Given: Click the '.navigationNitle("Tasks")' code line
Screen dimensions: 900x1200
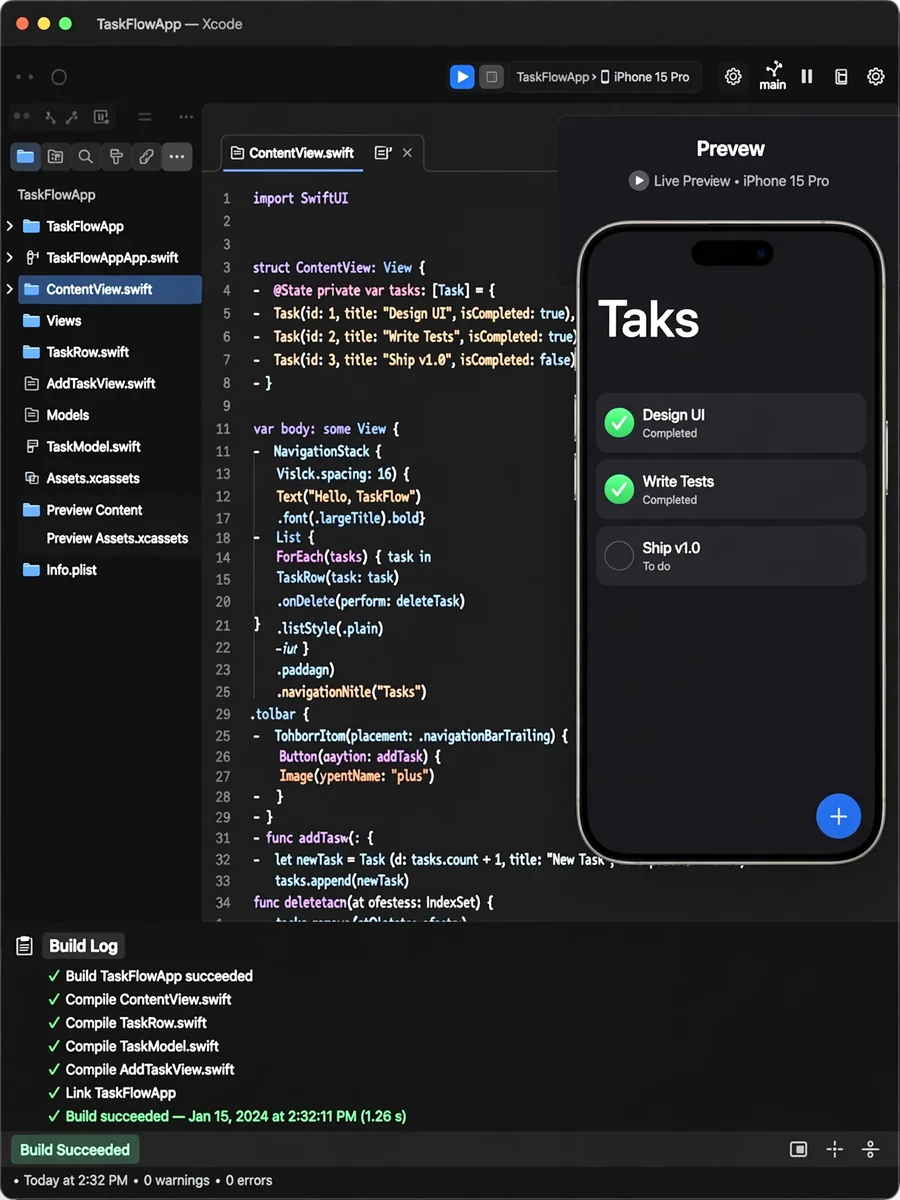Looking at the screenshot, I should tap(352, 692).
